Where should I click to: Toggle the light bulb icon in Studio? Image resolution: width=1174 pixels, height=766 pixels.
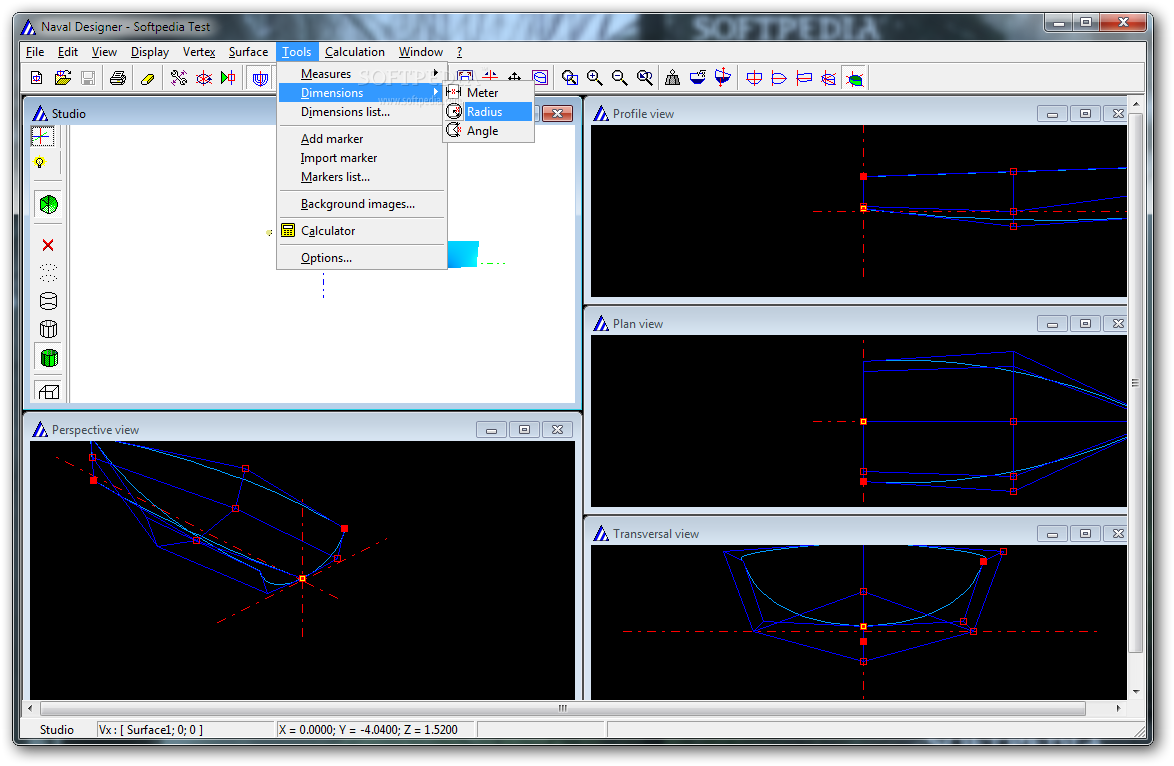(40, 162)
